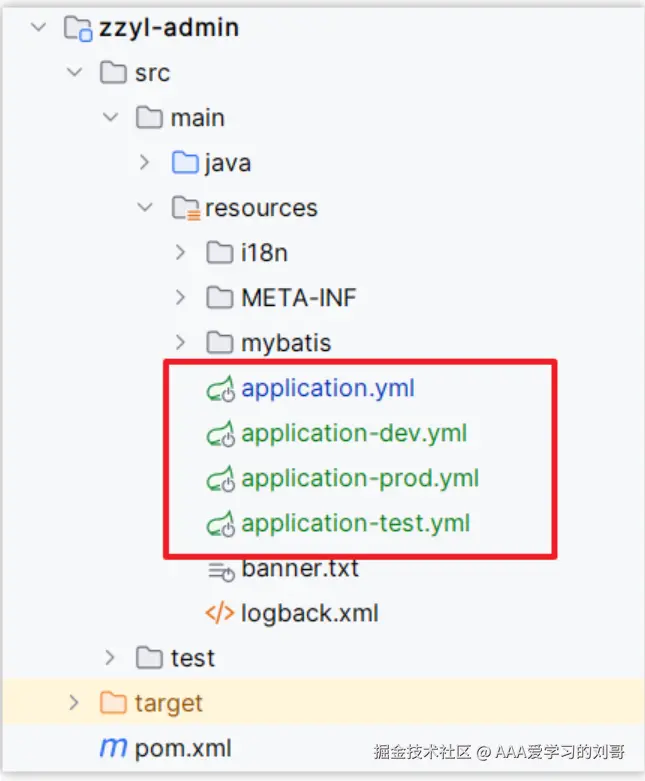Screen dimensions: 645x781
Task: Click the Spring icon beside application-dev.yml
Action: point(220,434)
